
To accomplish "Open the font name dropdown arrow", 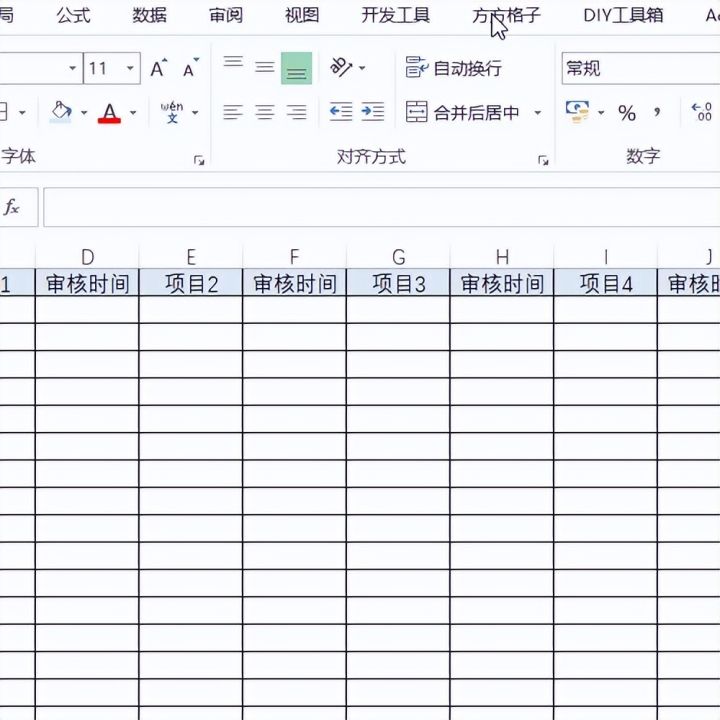I will 73,68.
